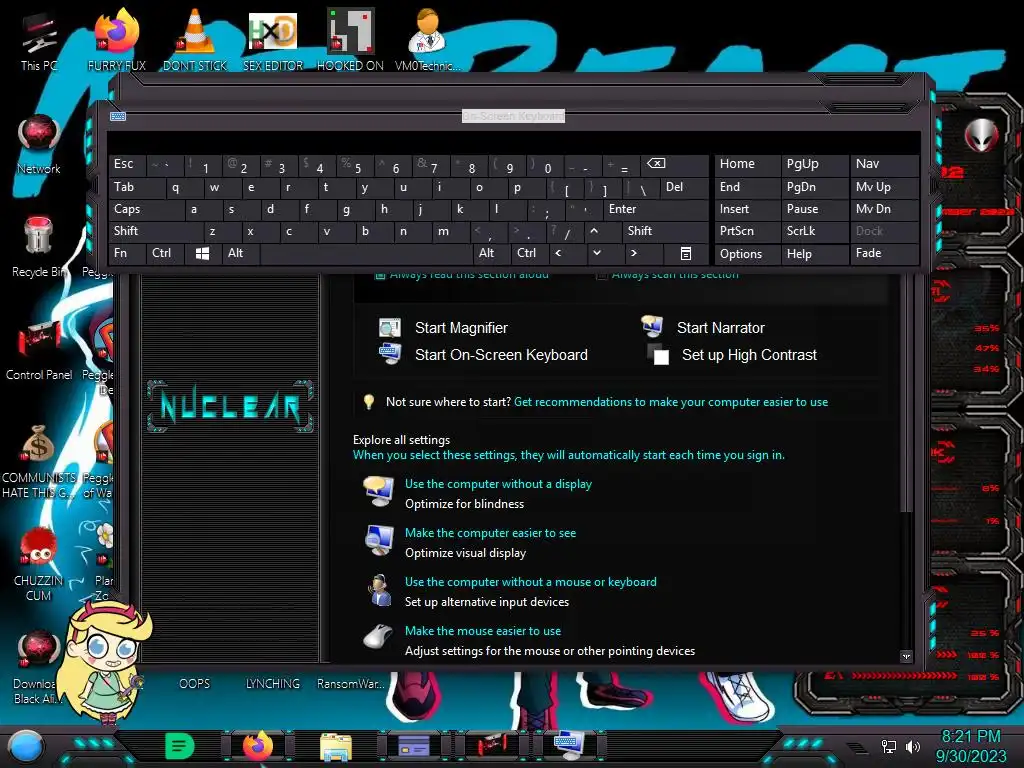Click Start Narrator text link
The width and height of the screenshot is (1024, 768).
pos(720,328)
